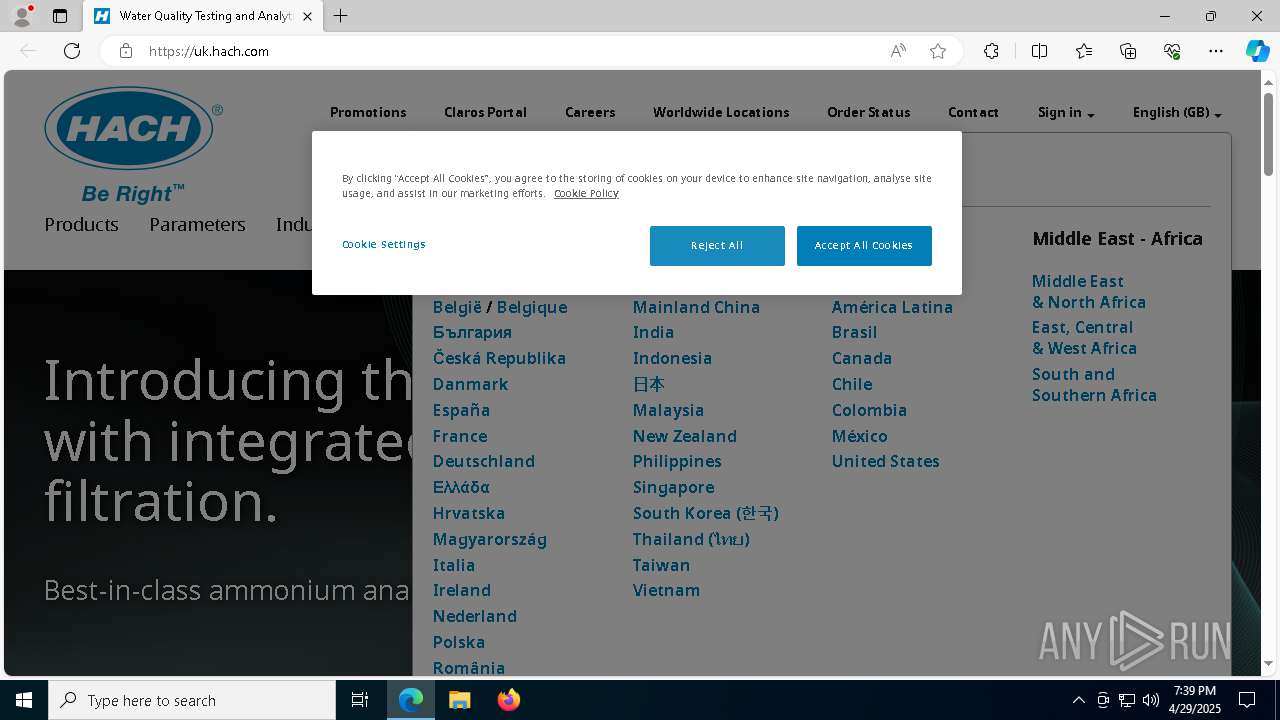The image size is (1280, 720).
Task: Select Polska location
Action: [459, 642]
